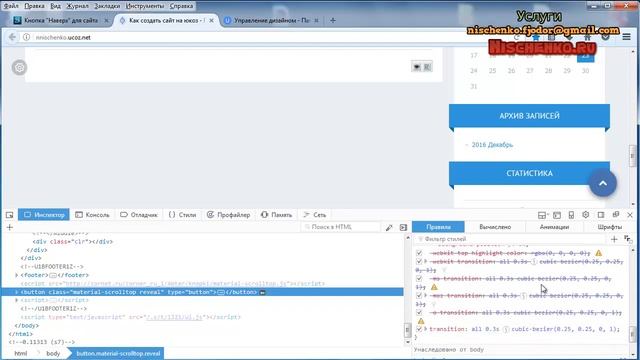Screen dimensions: 640x360
Task: Click the frame selection layout icon
Action: click(542, 215)
